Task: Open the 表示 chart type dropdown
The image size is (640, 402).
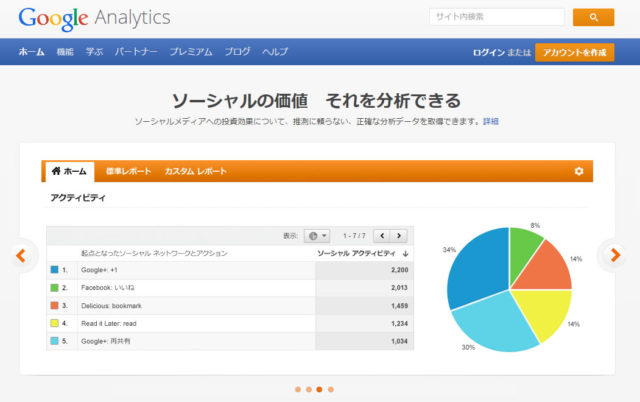Action: point(317,235)
